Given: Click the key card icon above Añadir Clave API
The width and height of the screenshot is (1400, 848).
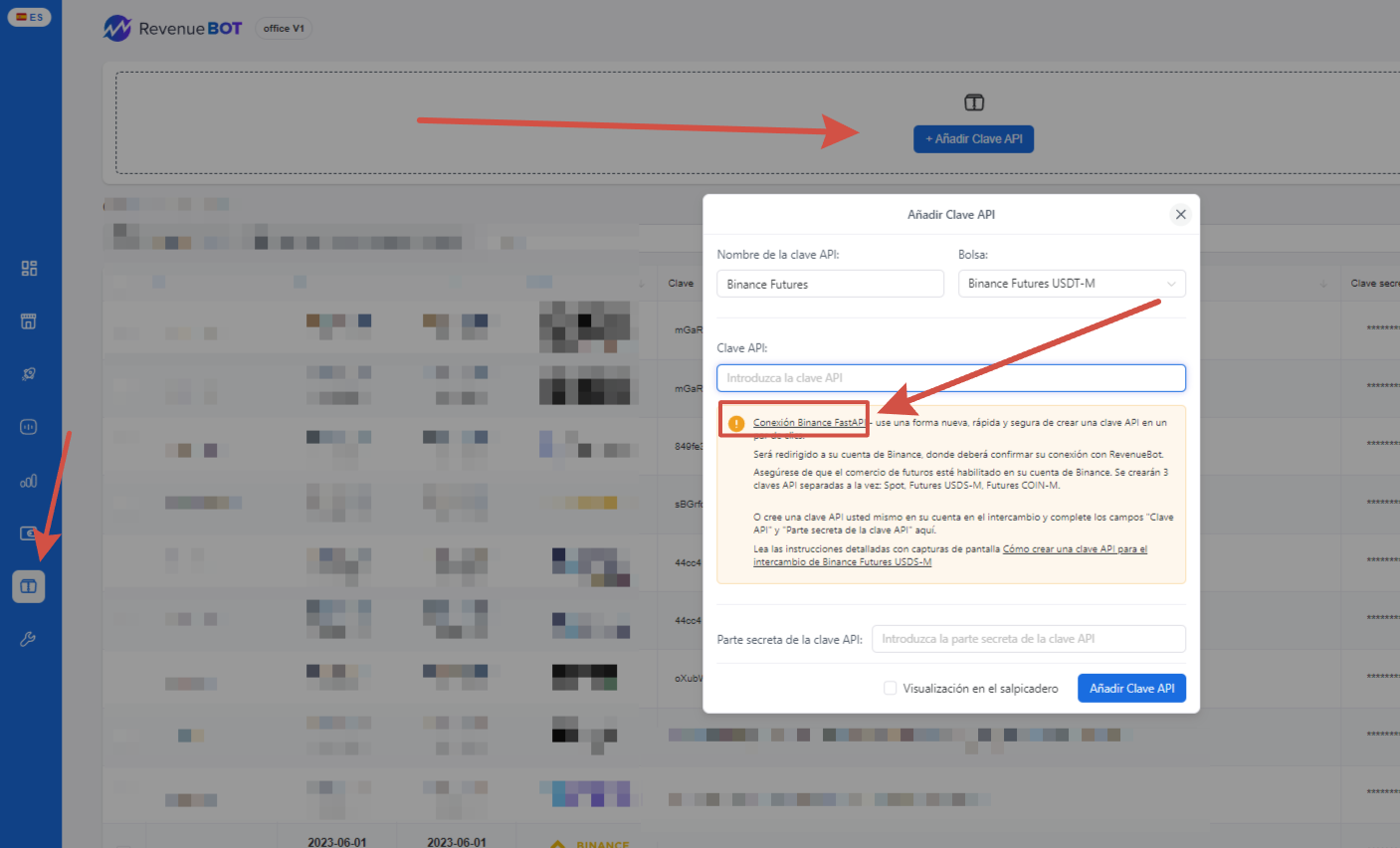Looking at the screenshot, I should [974, 103].
